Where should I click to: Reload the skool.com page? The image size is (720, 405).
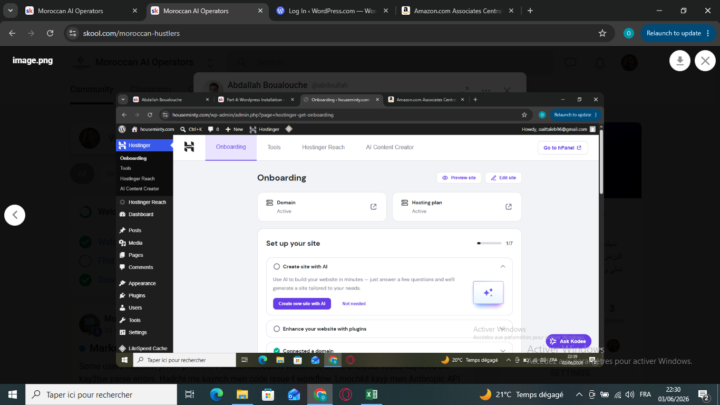(50, 33)
